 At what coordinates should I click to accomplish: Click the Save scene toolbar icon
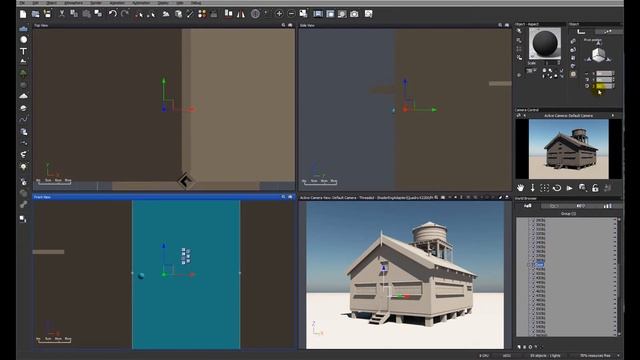pos(47,14)
